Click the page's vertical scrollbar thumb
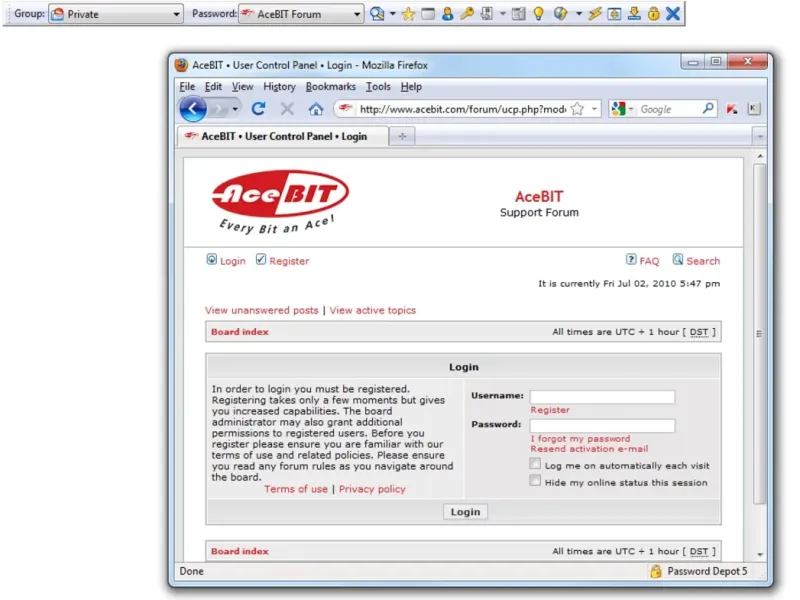 pos(759,334)
